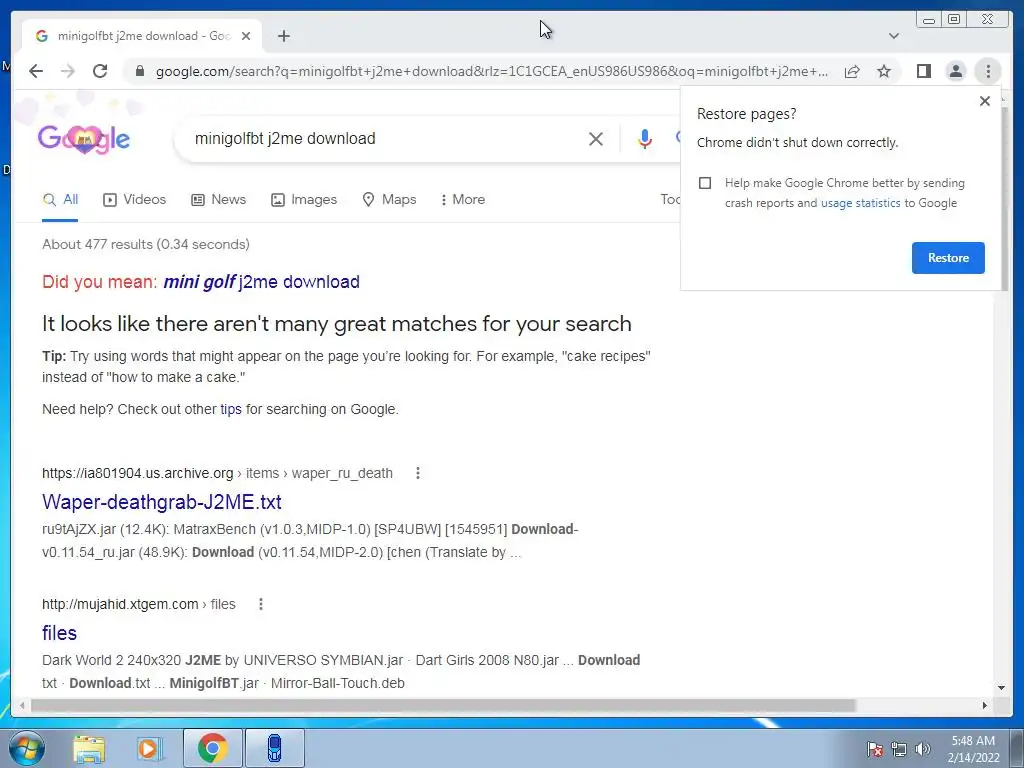This screenshot has height=768, width=1024.
Task: Click the Restore button
Action: 948,258
